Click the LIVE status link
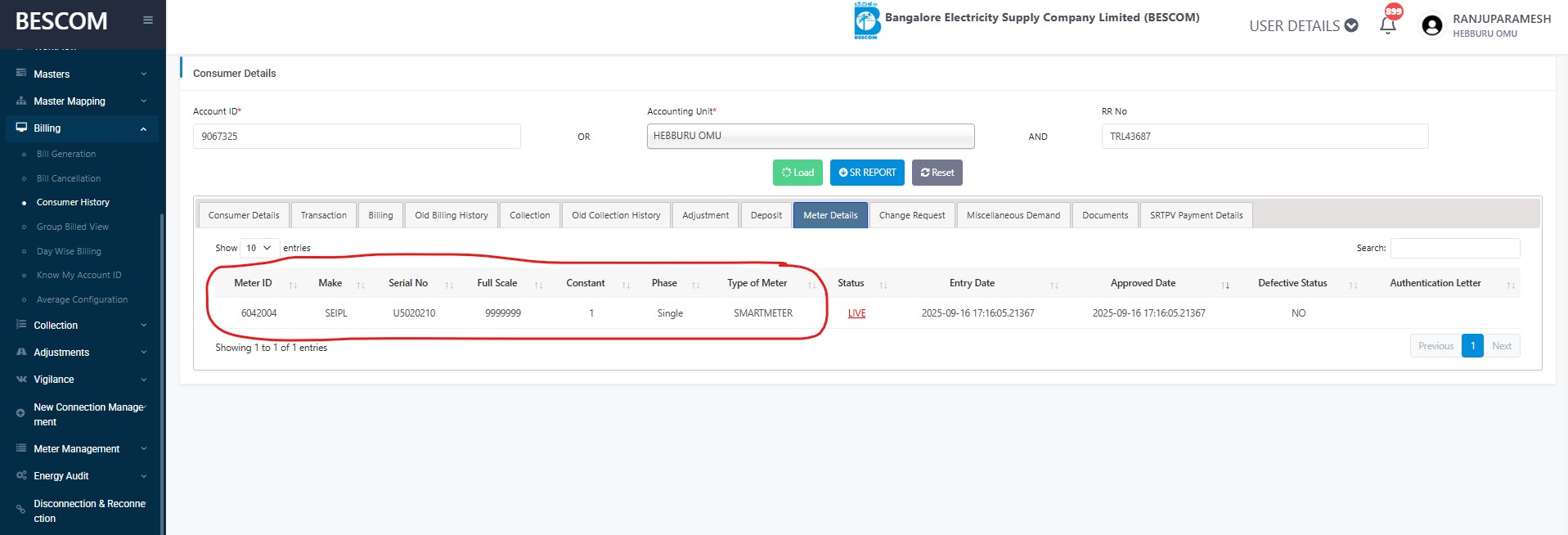Screen dimensions: 1568x535 coord(856,313)
